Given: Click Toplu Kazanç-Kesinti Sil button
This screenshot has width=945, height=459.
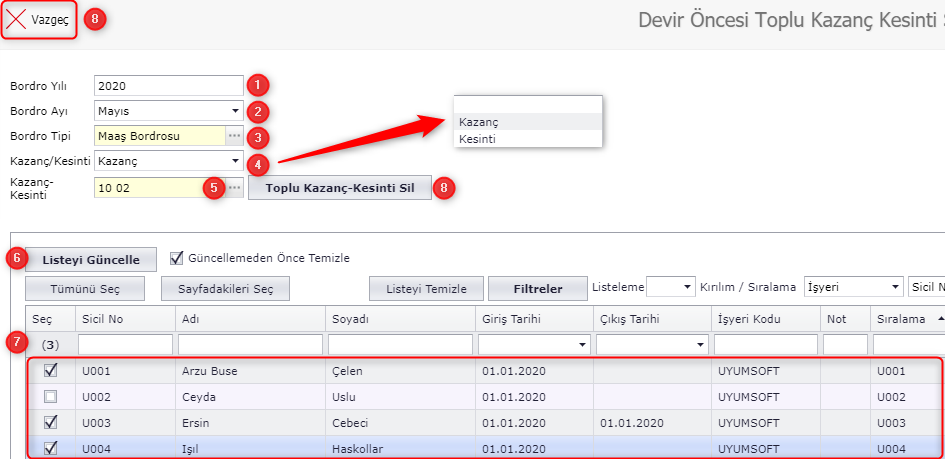Looking at the screenshot, I should coord(339,187).
